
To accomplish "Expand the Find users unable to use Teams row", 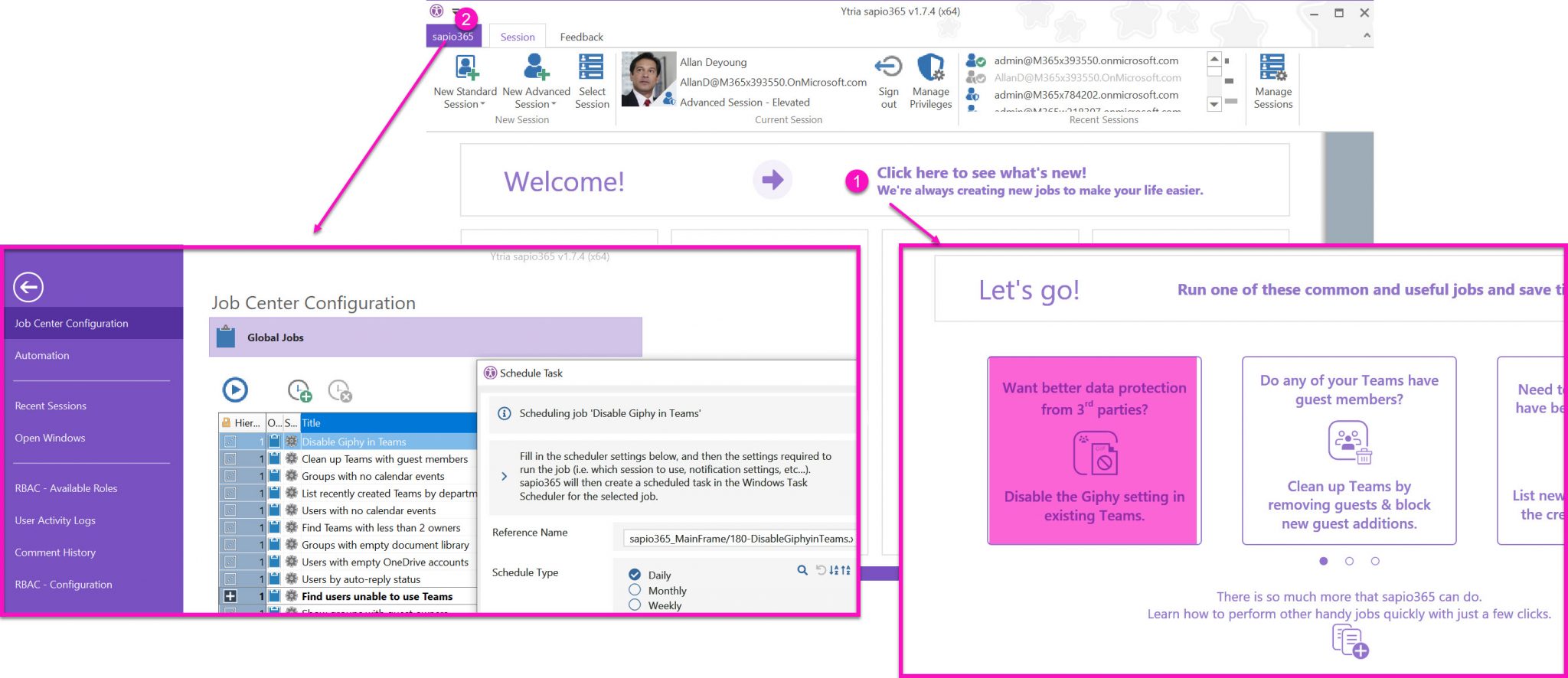I will [230, 596].
